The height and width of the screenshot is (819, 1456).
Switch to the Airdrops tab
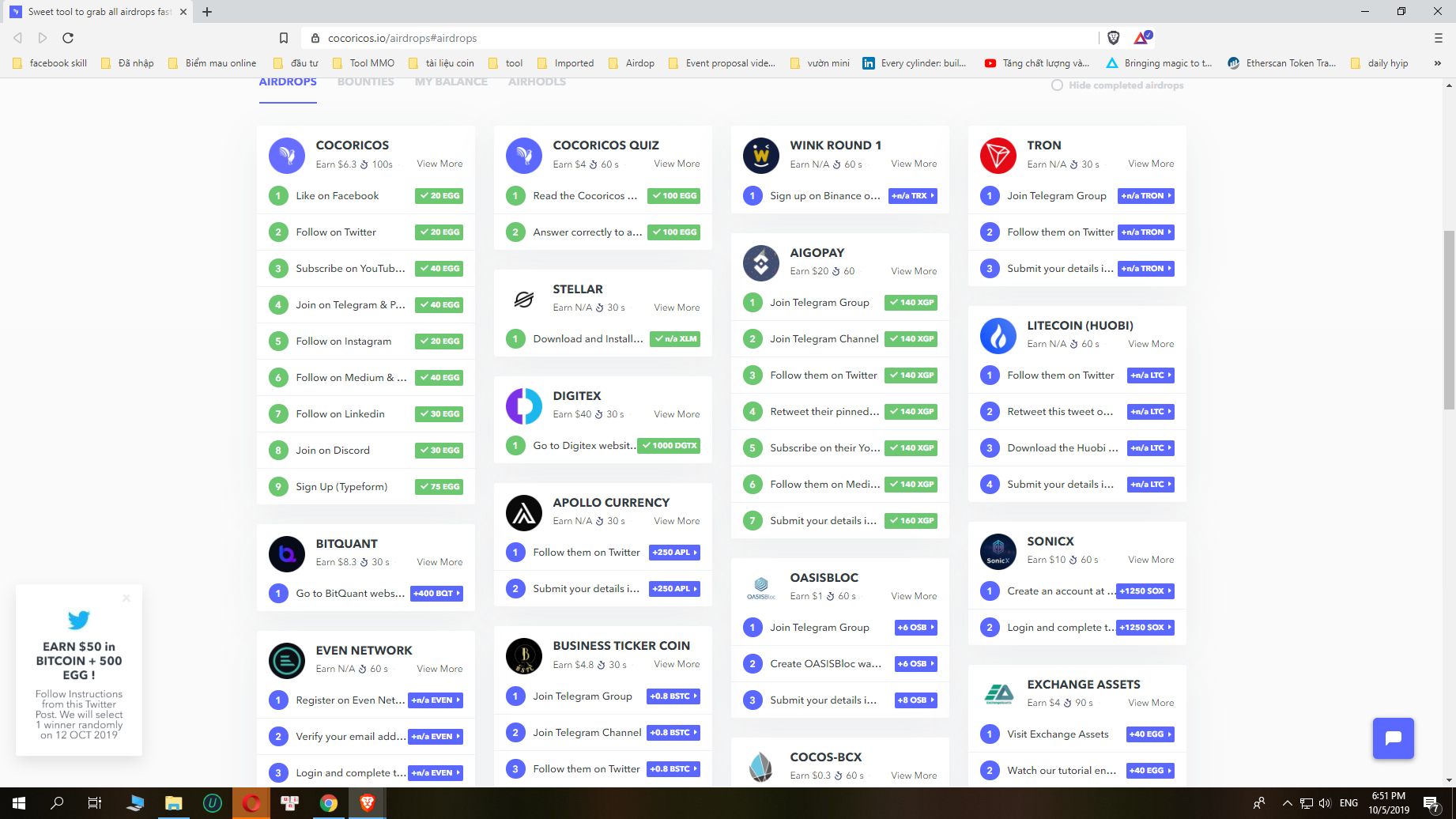pos(288,82)
